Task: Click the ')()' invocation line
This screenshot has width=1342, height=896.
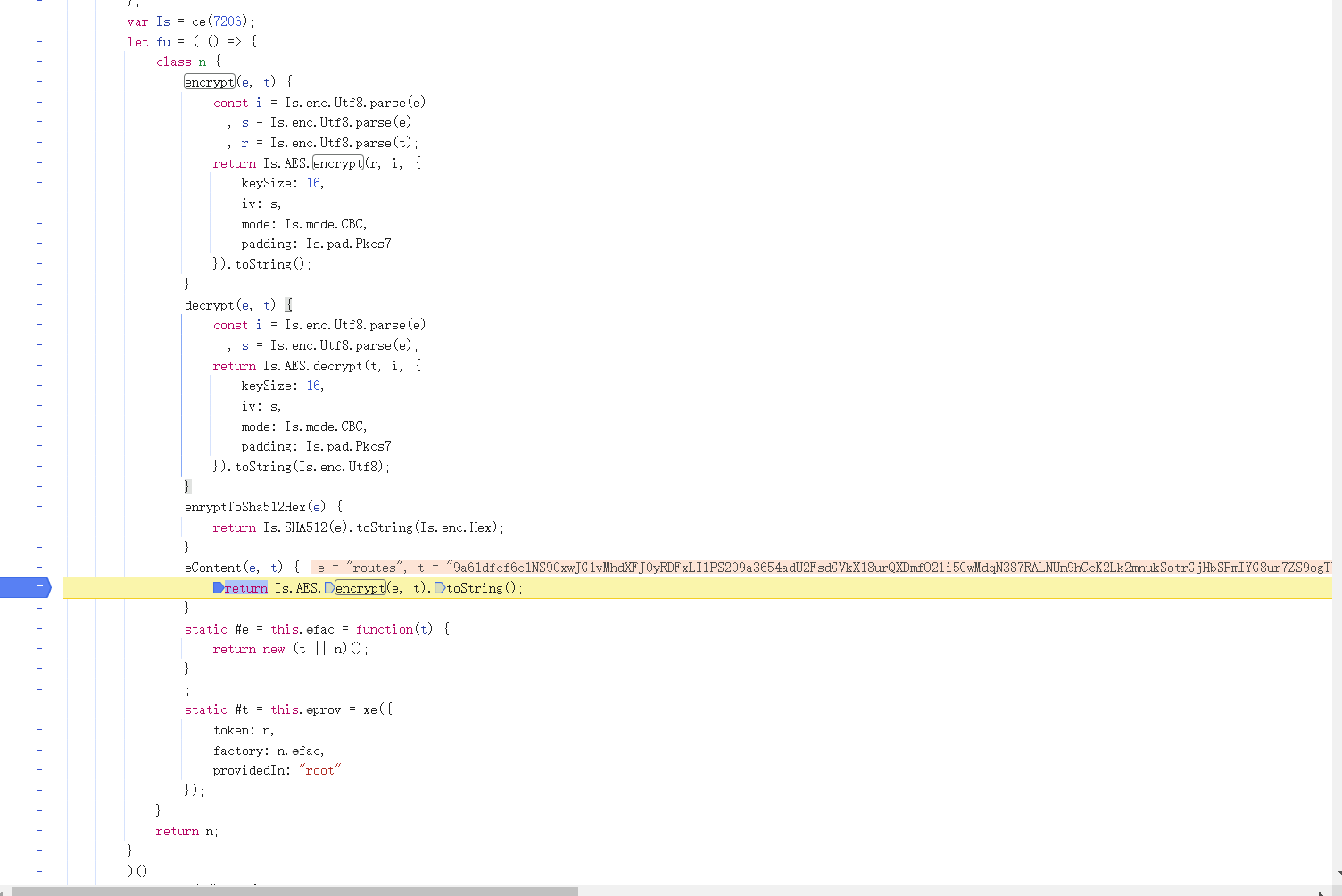Action: (x=137, y=871)
